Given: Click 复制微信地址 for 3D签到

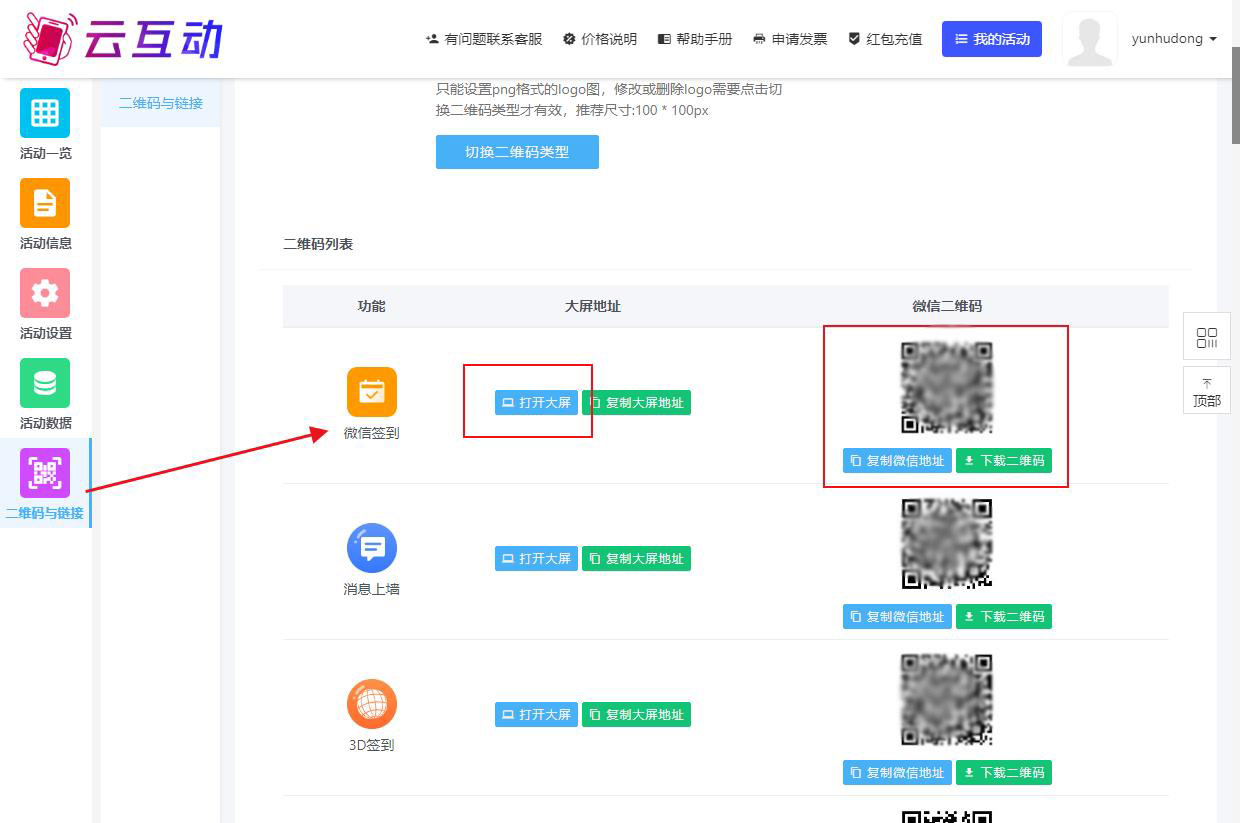Looking at the screenshot, I should (897, 773).
